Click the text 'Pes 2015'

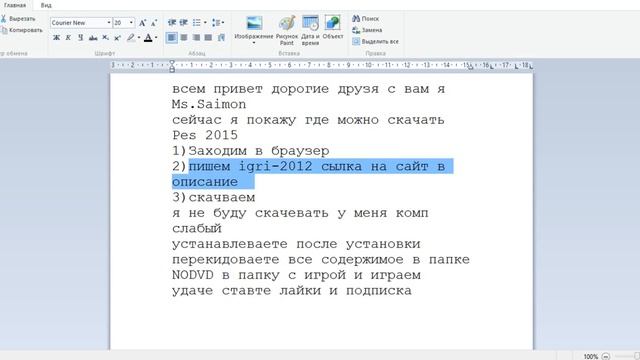(x=205, y=135)
